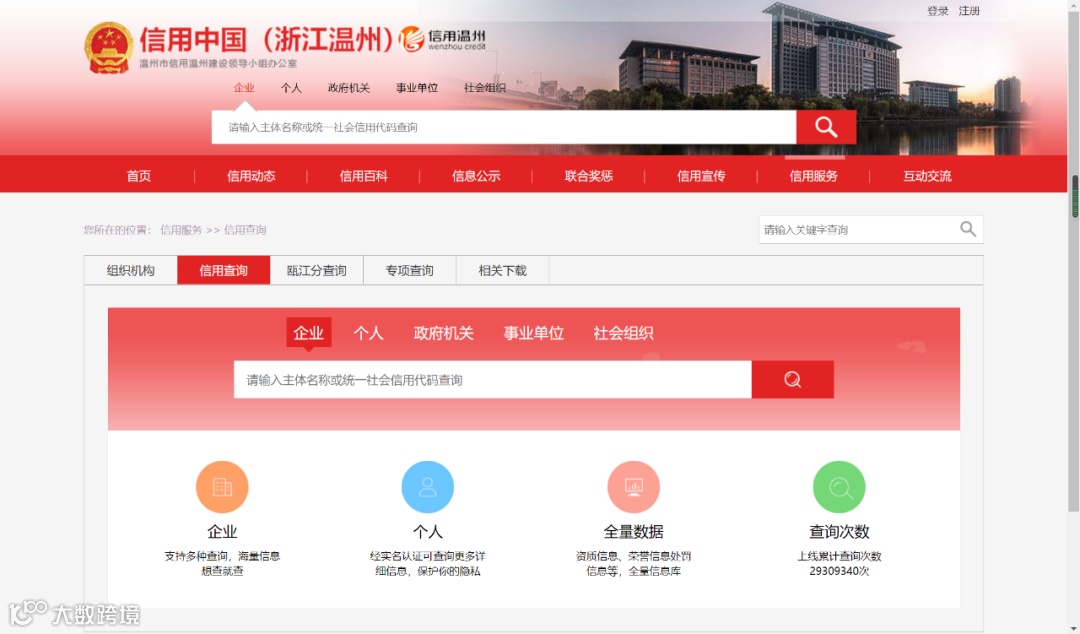This screenshot has height=634, width=1080.
Task: Switch to the 瓯江分查询 tab
Action: pyautogui.click(x=316, y=270)
